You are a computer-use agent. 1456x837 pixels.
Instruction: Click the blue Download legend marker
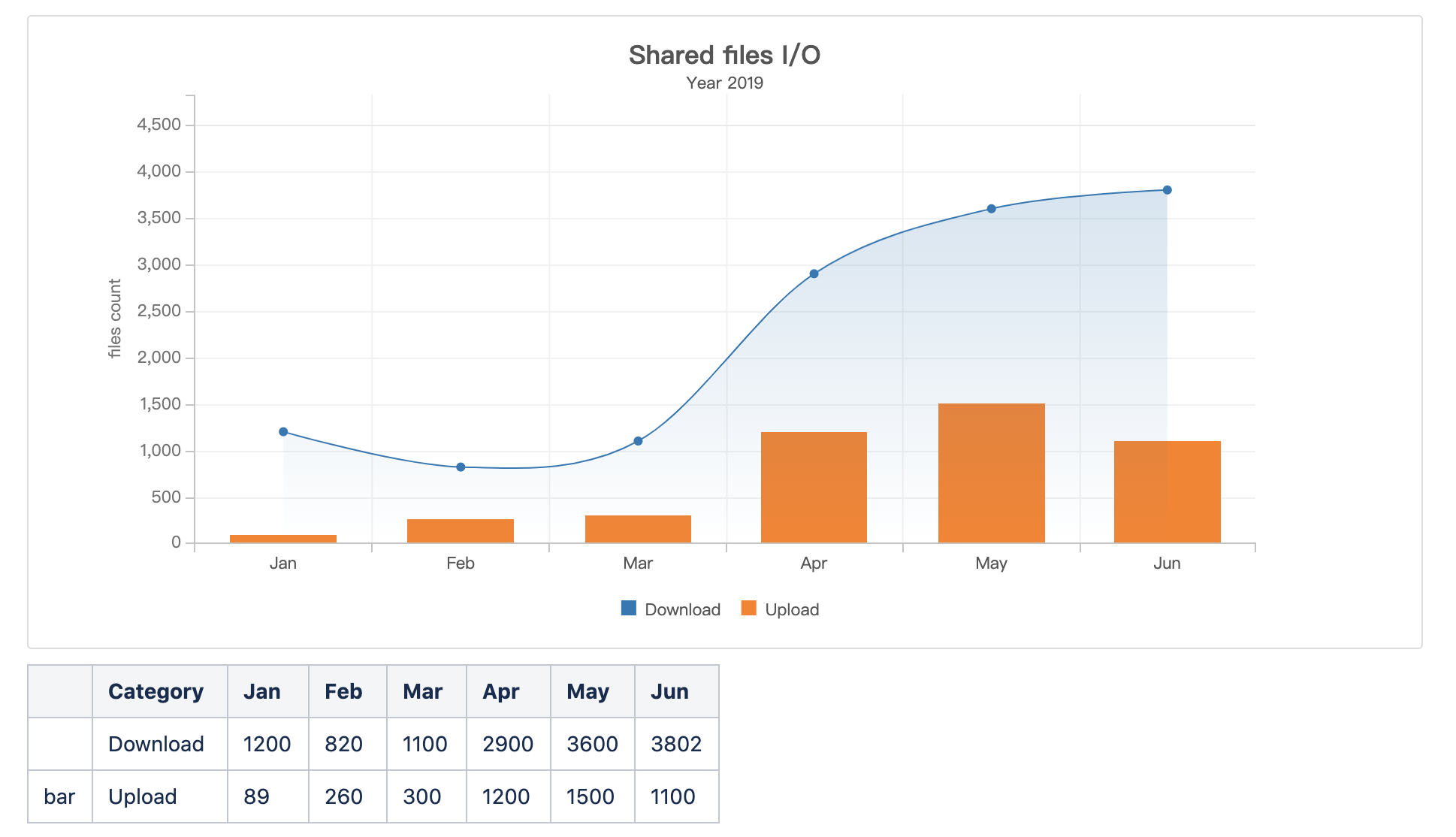click(x=628, y=609)
